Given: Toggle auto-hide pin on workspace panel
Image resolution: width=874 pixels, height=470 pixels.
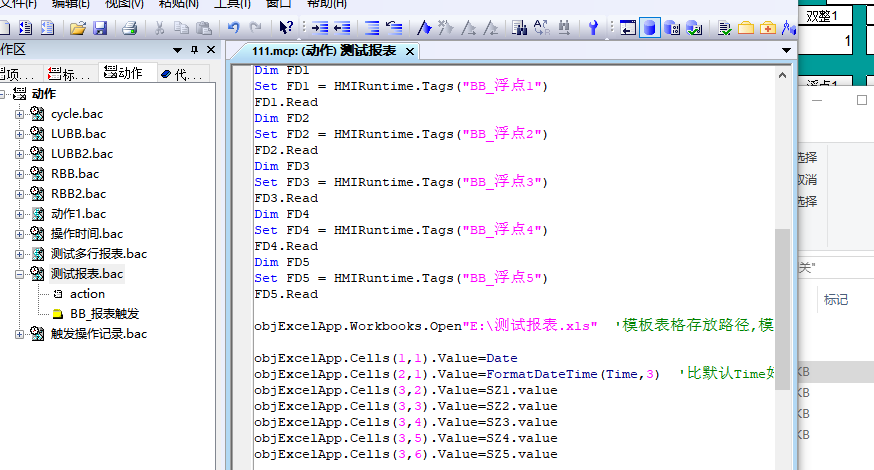Looking at the screenshot, I should click(x=193, y=49).
